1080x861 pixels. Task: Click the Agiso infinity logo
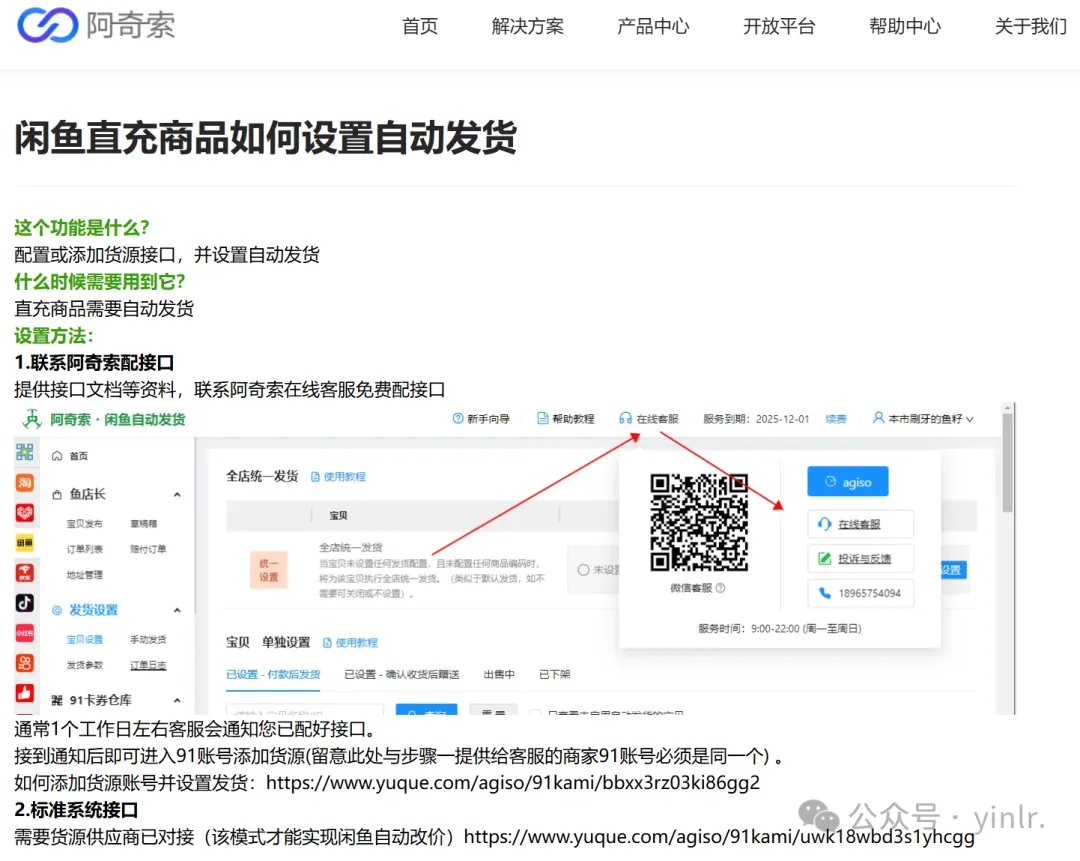(47, 25)
